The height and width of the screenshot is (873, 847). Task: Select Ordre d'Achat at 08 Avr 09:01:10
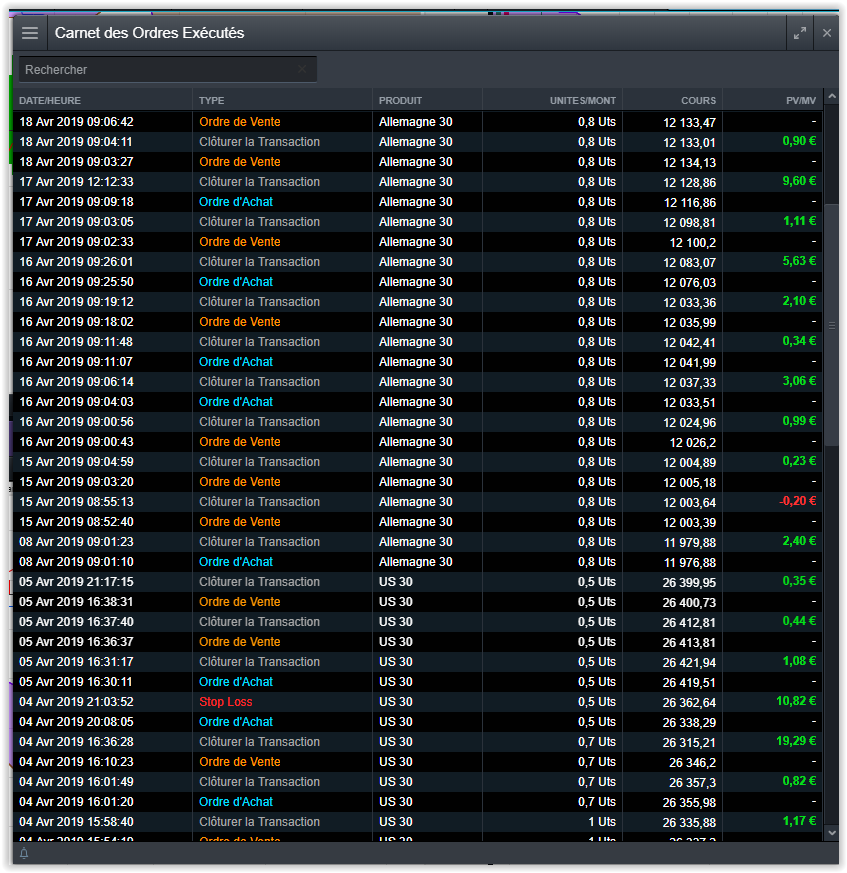click(236, 562)
